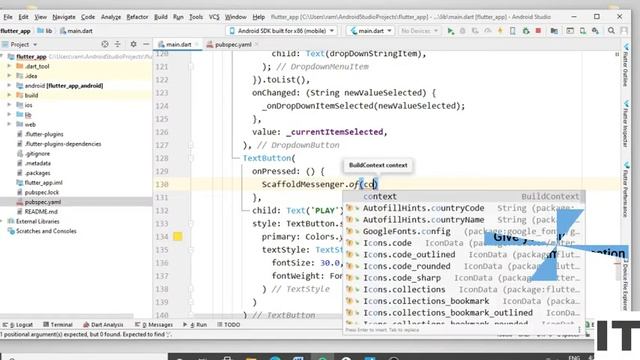
Task: Expand the ios folder
Action: pyautogui.click(x=9, y=105)
